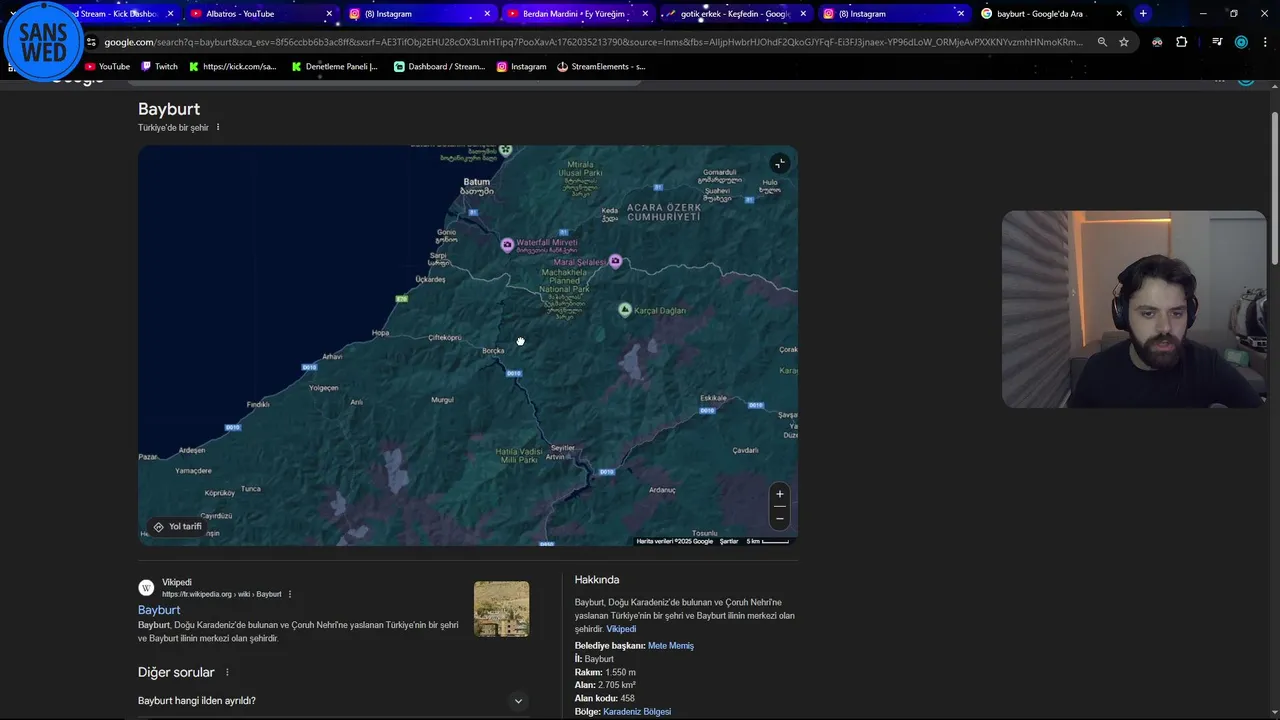Zoom in on the map with plus button
This screenshot has height=720, width=1280.
point(780,494)
